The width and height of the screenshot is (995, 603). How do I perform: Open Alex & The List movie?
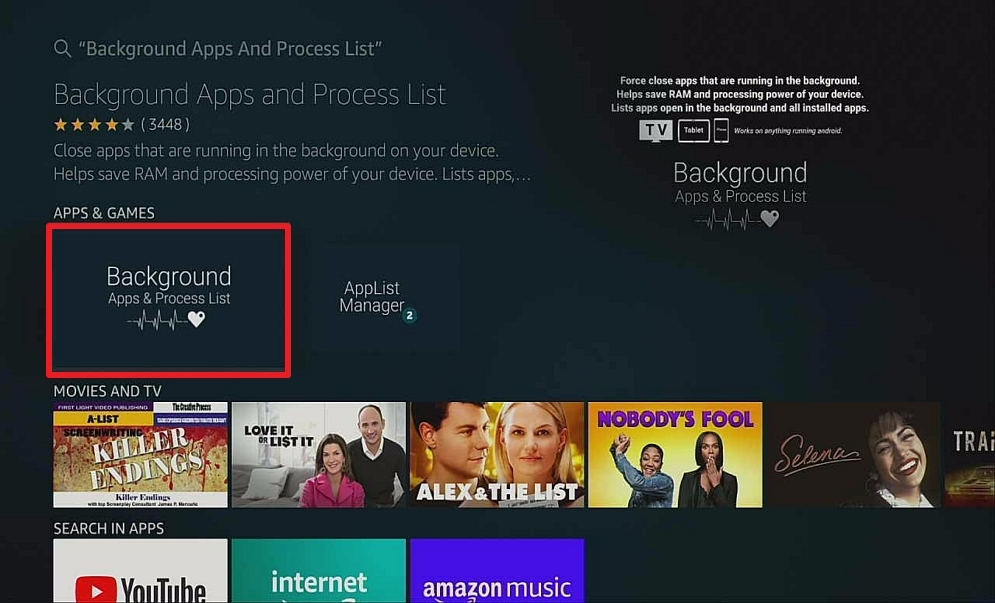[497, 454]
